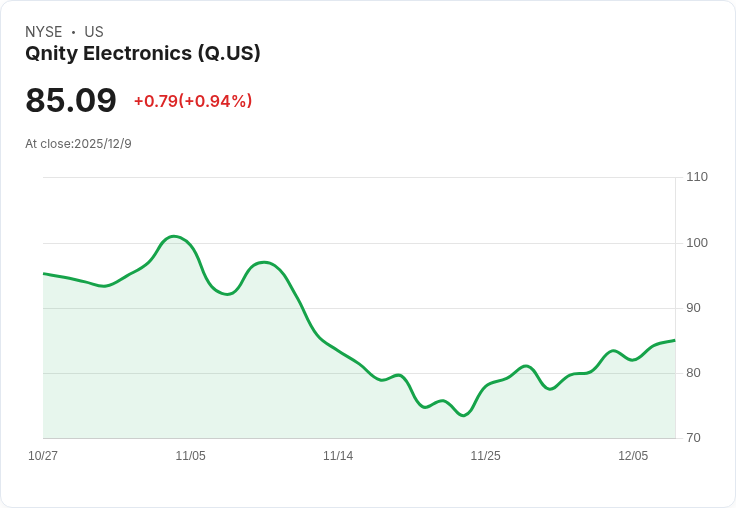736x508 pixels.
Task: Click the 11/25 date axis label
Action: pyautogui.click(x=485, y=456)
